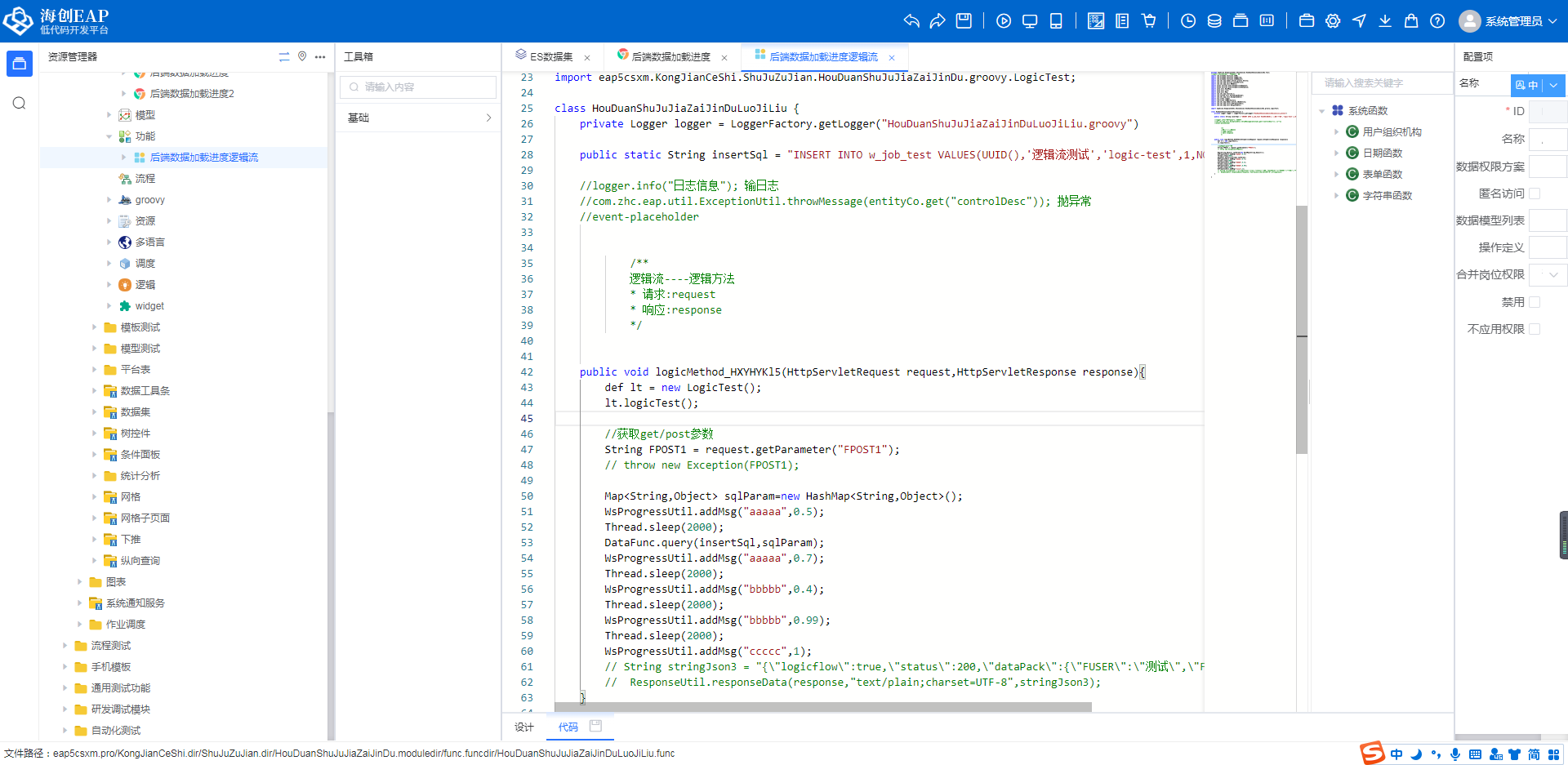Select the 日期函数 function category

tap(1382, 153)
